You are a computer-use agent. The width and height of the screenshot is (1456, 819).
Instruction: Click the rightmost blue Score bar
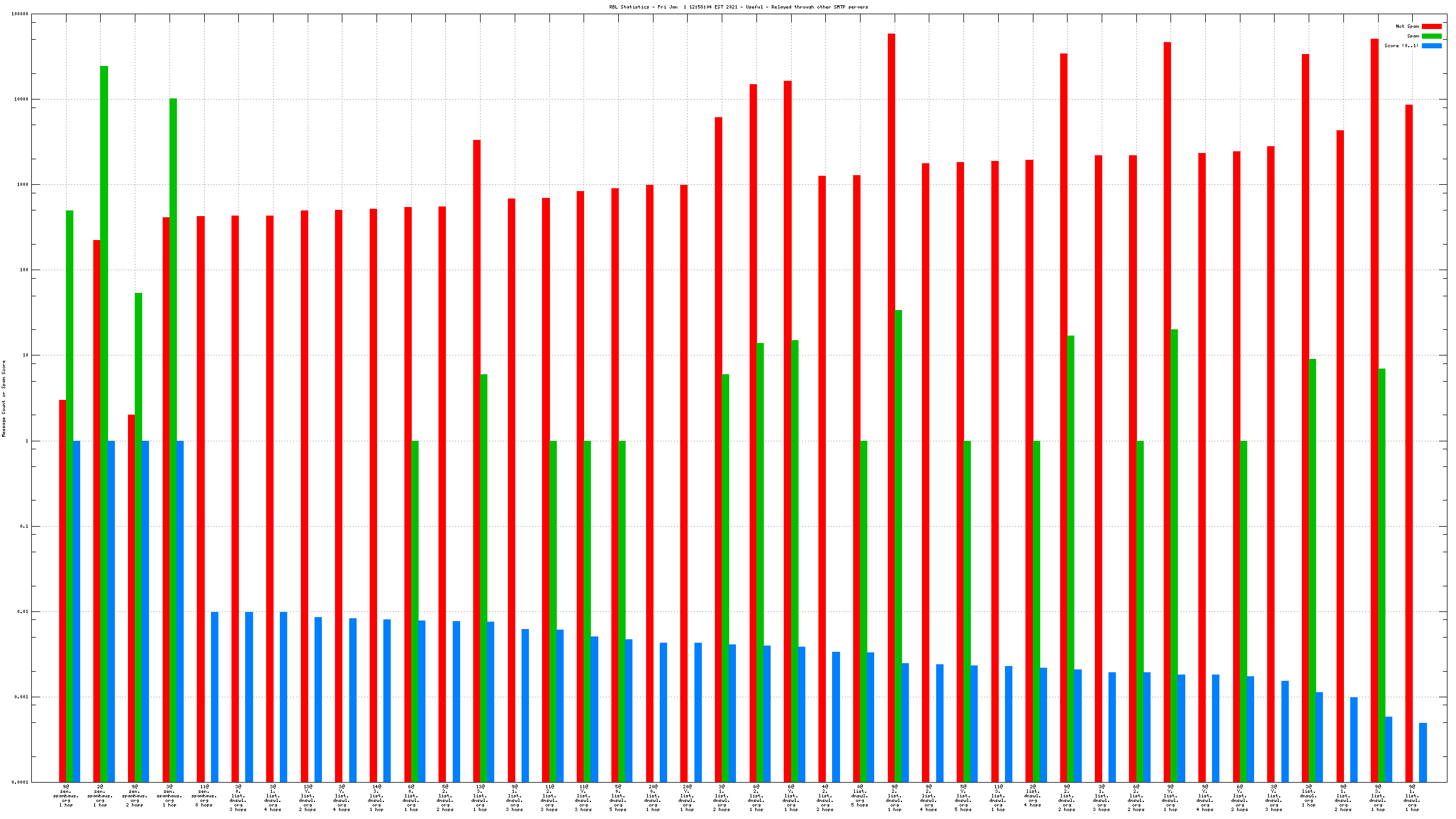pyautogui.click(x=1422, y=752)
